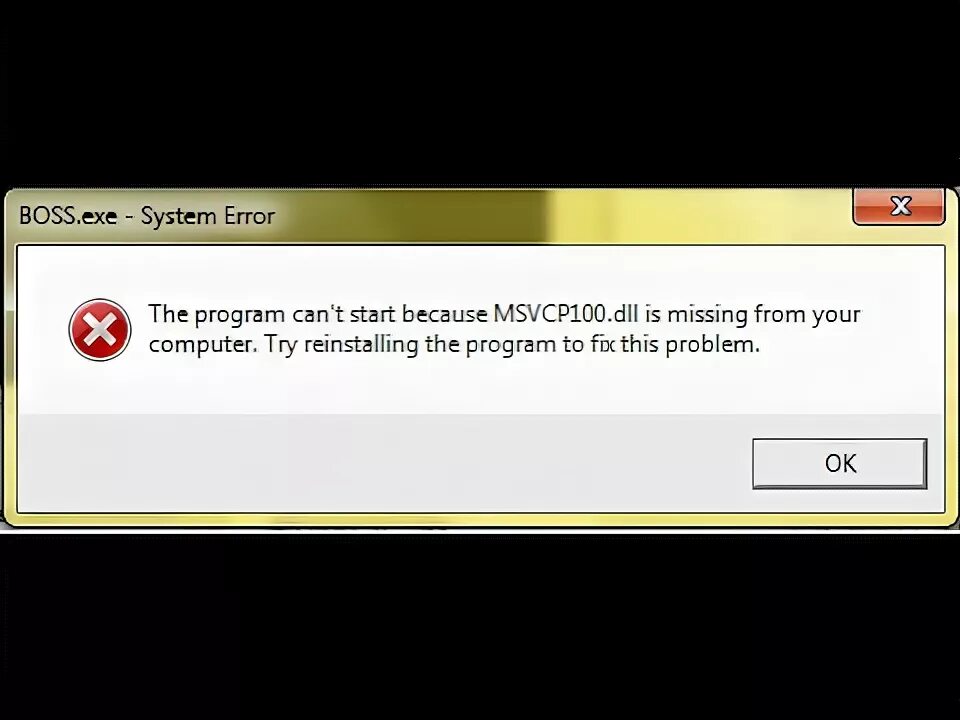Click the word "Try" in the message

coord(282,345)
